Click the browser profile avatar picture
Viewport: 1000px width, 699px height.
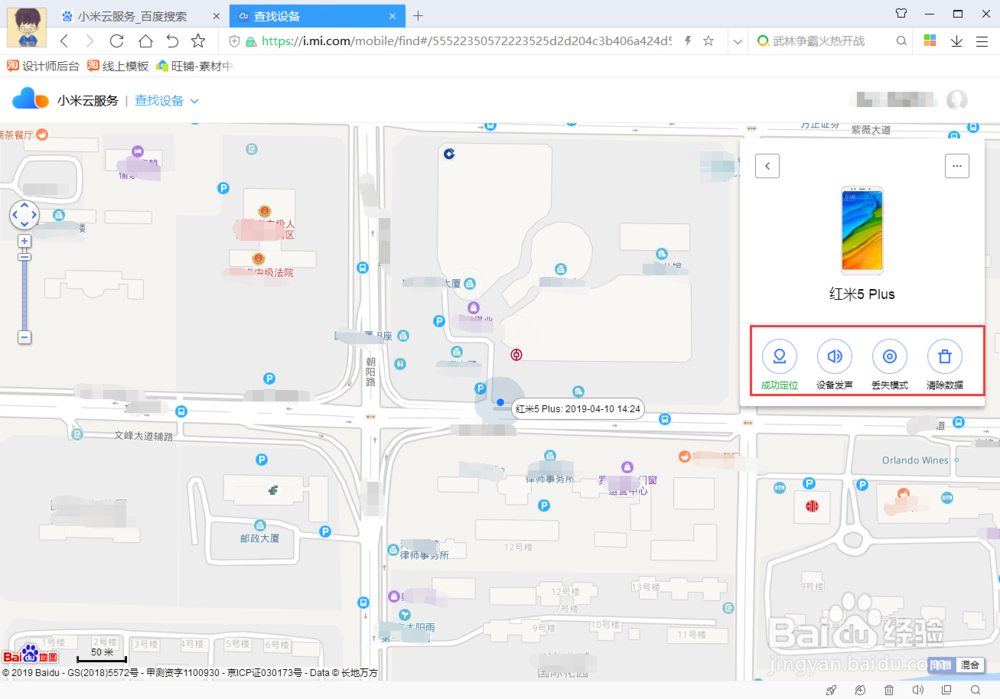[x=27, y=27]
